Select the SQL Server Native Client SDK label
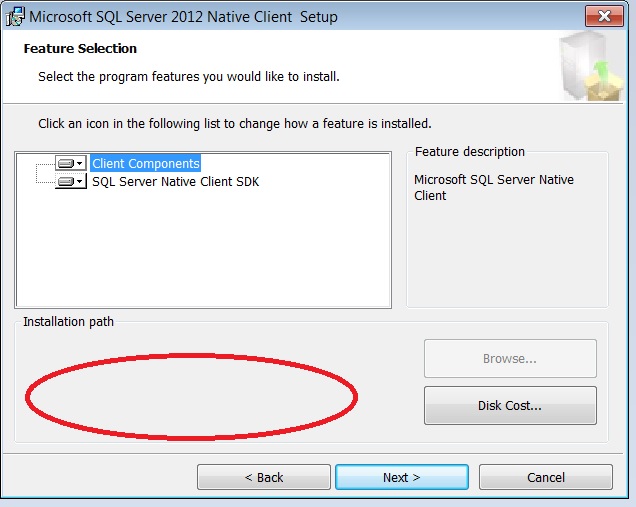The width and height of the screenshot is (636, 507). coord(175,182)
